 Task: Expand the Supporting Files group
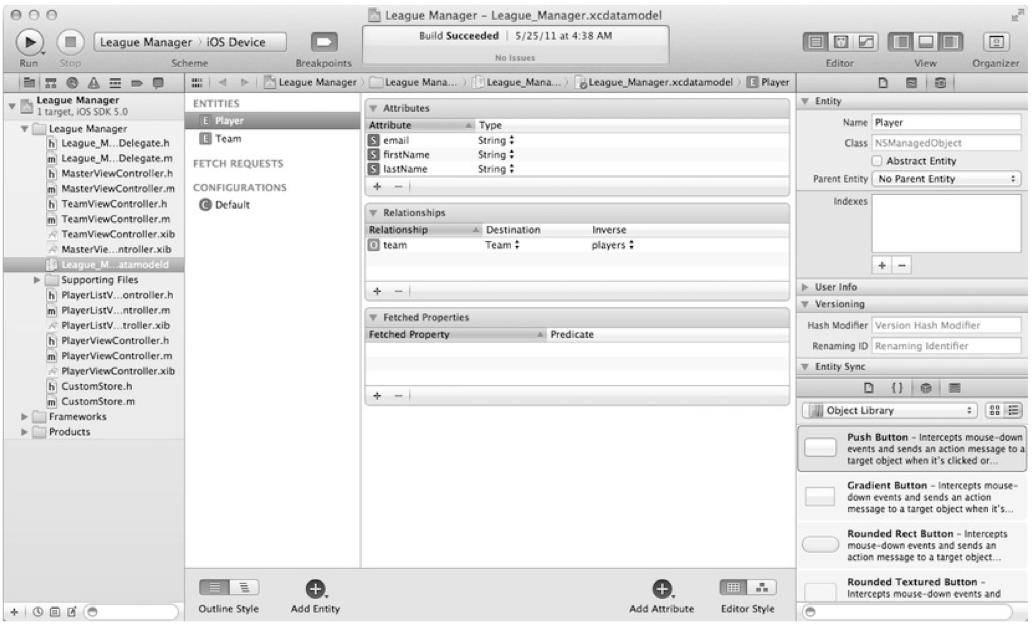[37, 280]
